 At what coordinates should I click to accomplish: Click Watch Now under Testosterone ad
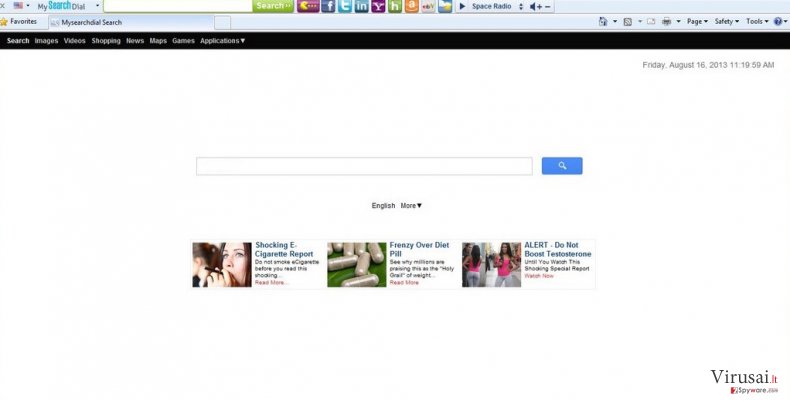[x=539, y=276]
